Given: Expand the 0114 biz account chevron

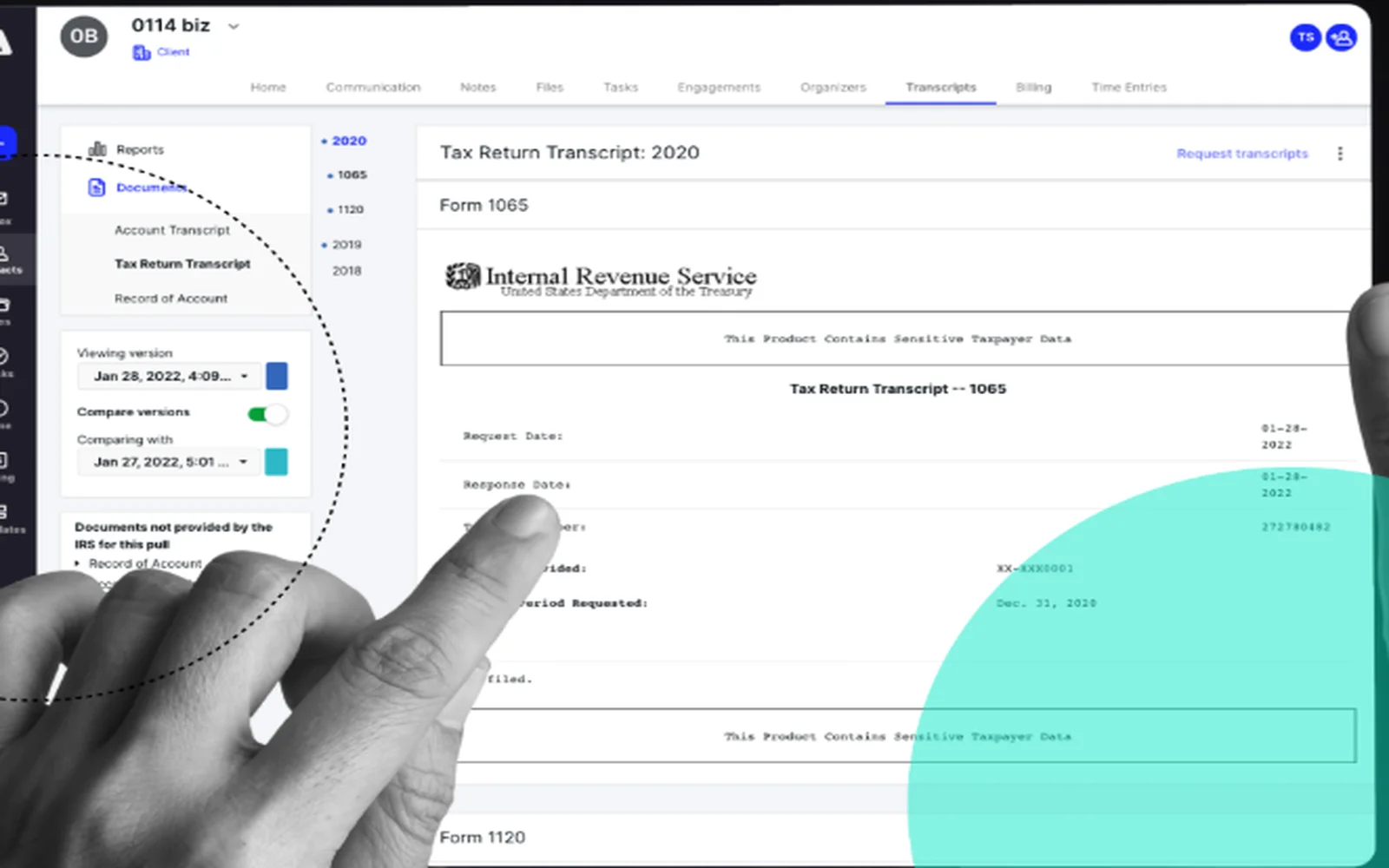Looking at the screenshot, I should click(234, 27).
